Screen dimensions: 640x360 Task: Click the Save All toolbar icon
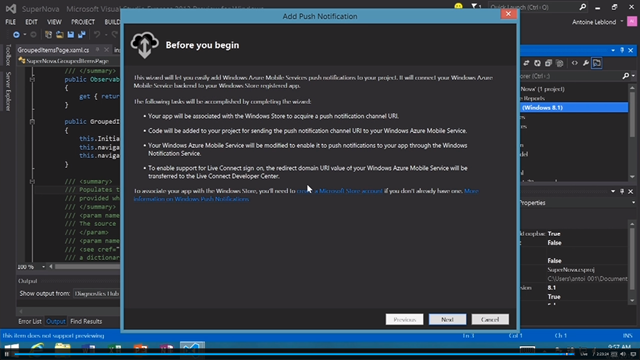tap(82, 35)
